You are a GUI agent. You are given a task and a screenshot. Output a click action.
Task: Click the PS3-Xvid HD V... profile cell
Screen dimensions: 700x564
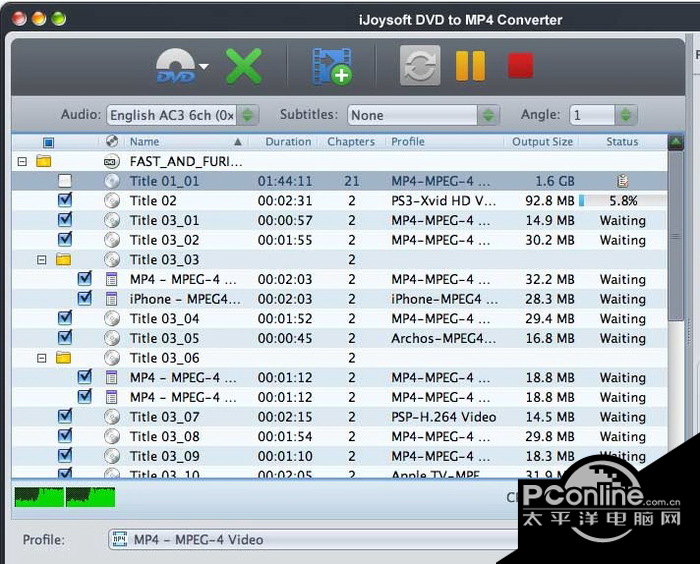click(x=443, y=201)
